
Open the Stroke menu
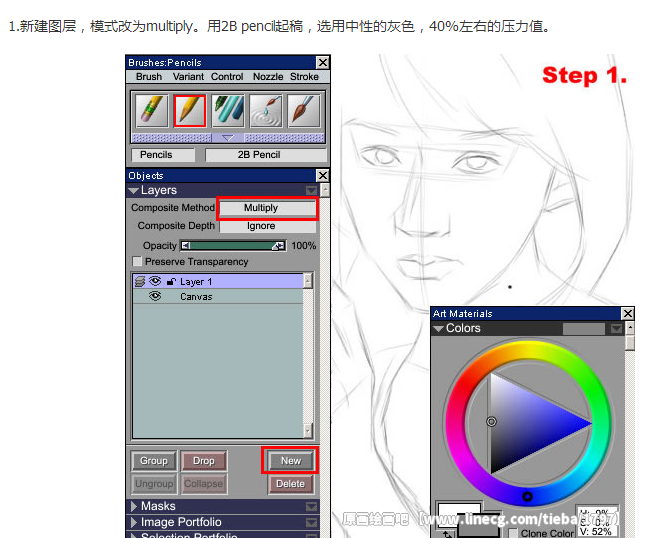[304, 77]
